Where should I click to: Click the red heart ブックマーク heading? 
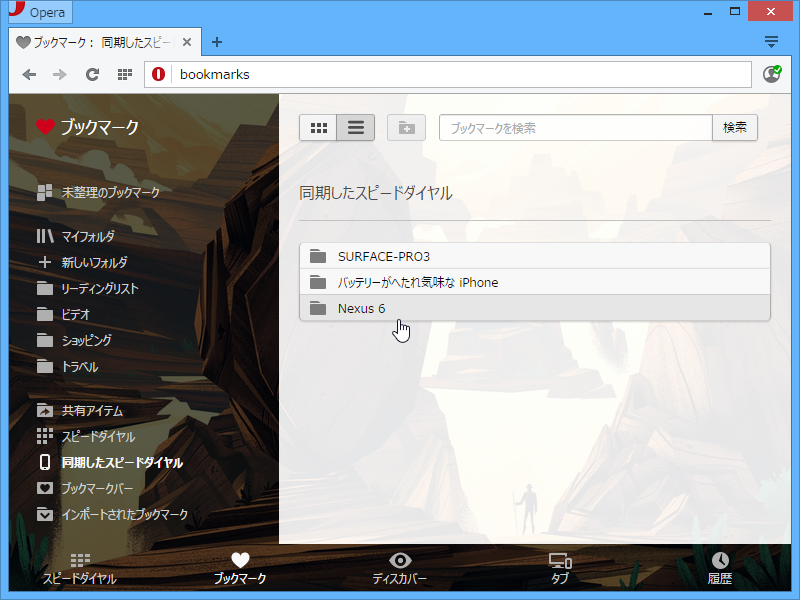pos(87,127)
